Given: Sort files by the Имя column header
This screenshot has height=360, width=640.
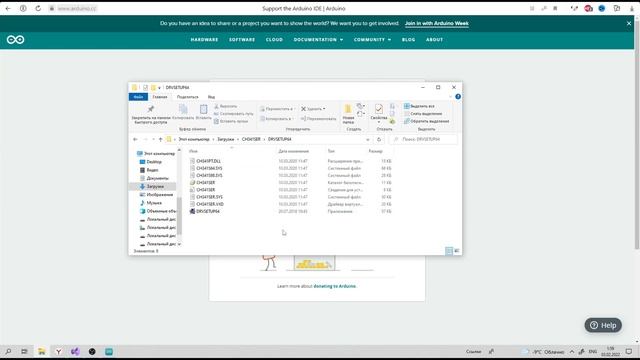Looking at the screenshot, I should (193, 151).
